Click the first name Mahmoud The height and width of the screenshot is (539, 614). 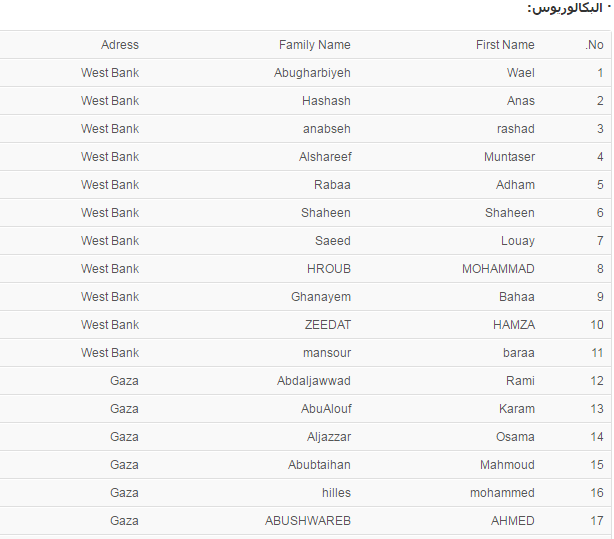coord(507,465)
